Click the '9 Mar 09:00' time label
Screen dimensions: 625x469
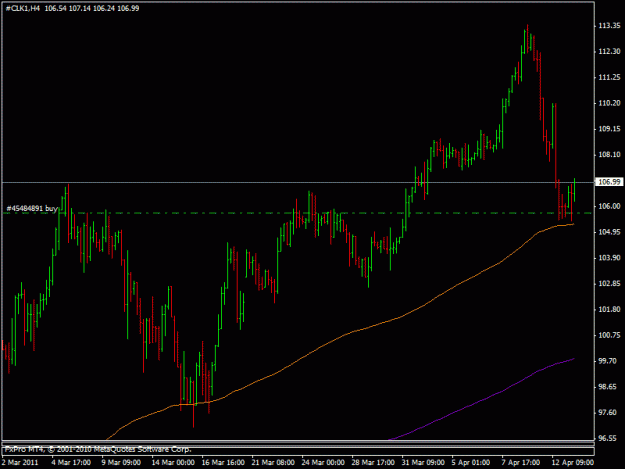(x=121, y=463)
